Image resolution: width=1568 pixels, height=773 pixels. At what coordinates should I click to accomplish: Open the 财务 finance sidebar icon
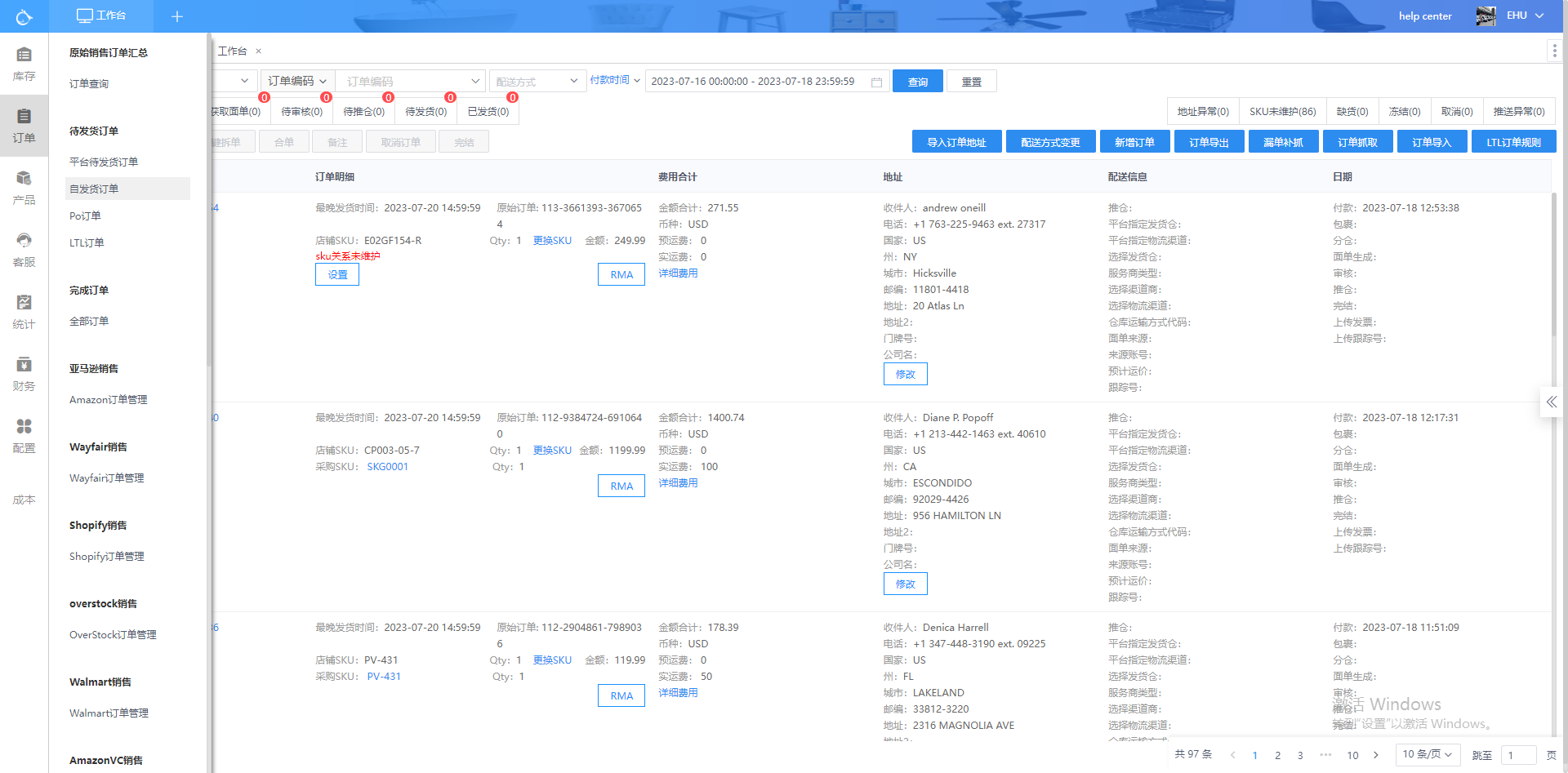coord(24,374)
